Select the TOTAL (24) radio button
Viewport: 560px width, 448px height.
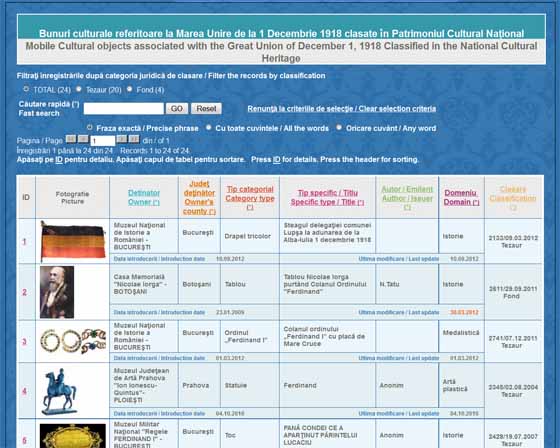click(x=26, y=89)
